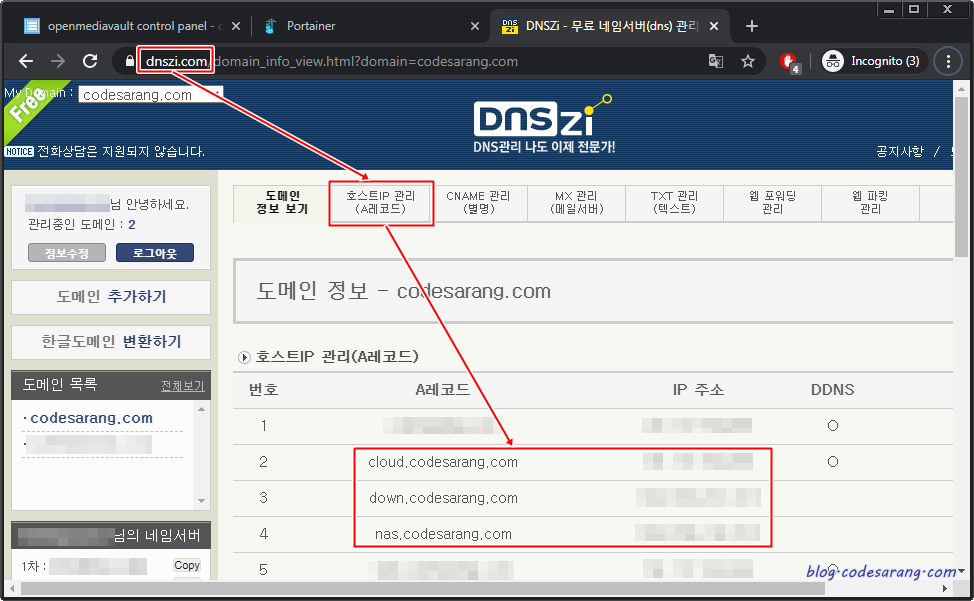
Task: Open the MX 관리 (메일서버) tab
Action: 576,203
